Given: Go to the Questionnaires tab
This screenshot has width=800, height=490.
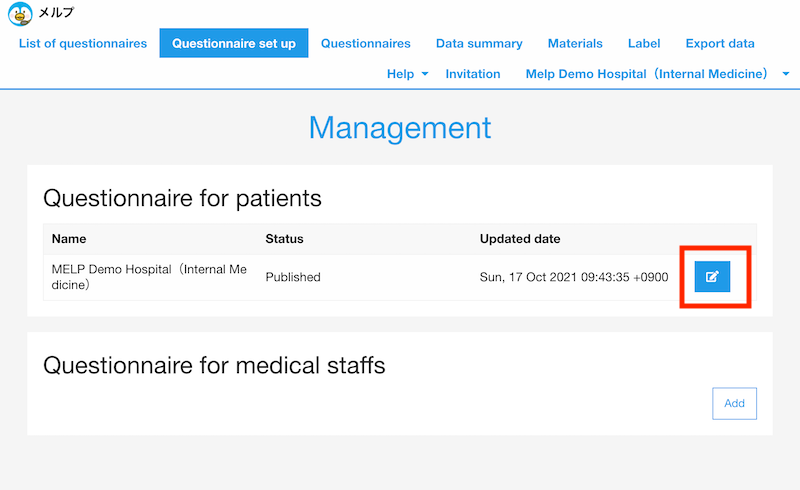Looking at the screenshot, I should [x=366, y=43].
